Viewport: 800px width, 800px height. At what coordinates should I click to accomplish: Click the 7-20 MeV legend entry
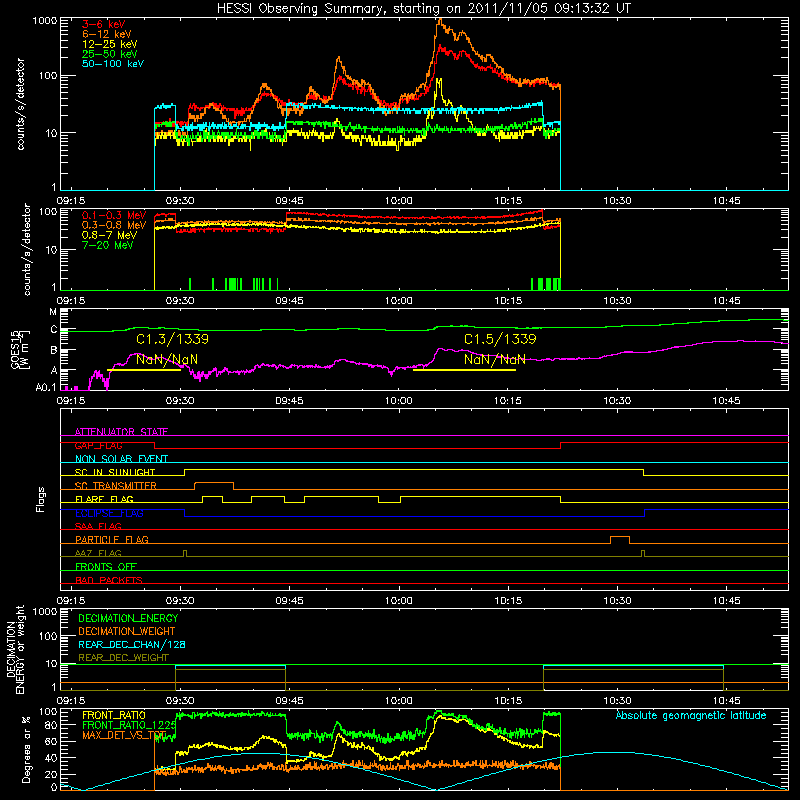108,245
